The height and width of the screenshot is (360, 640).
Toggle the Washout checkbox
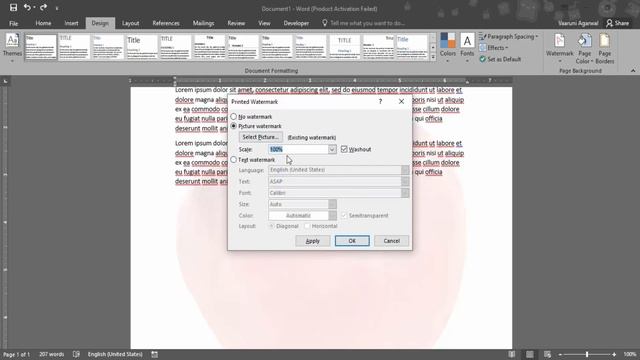coord(344,149)
